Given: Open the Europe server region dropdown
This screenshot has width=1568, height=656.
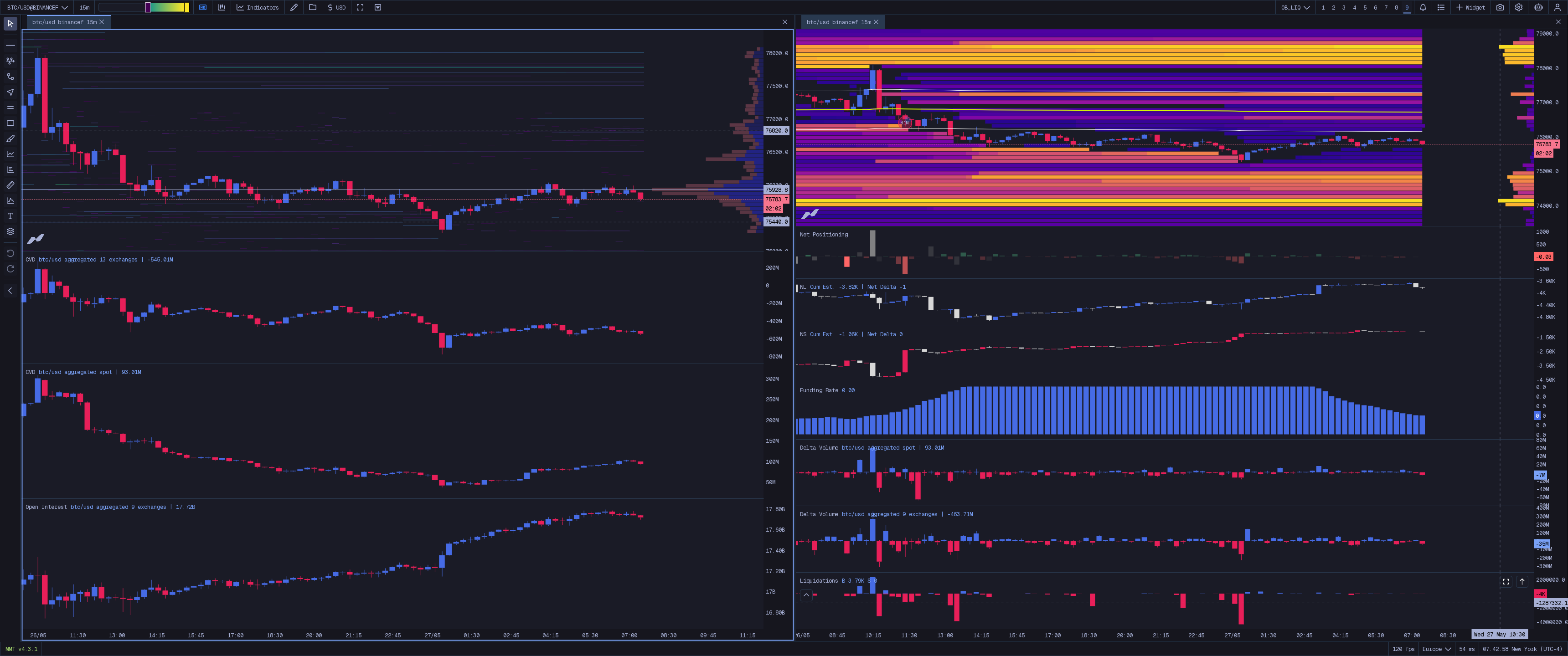Looking at the screenshot, I should coord(1437,649).
